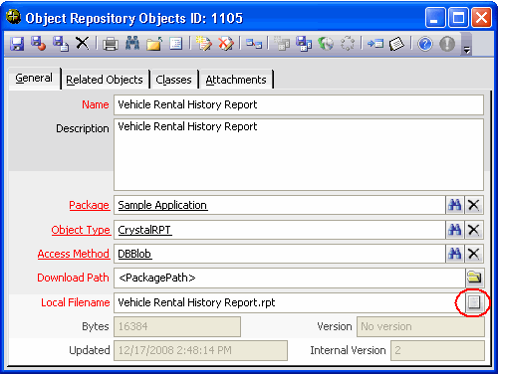Image resolution: width=528 pixels, height=377 pixels.
Task: Click the black X delete toolbar icon
Action: [x=82, y=44]
